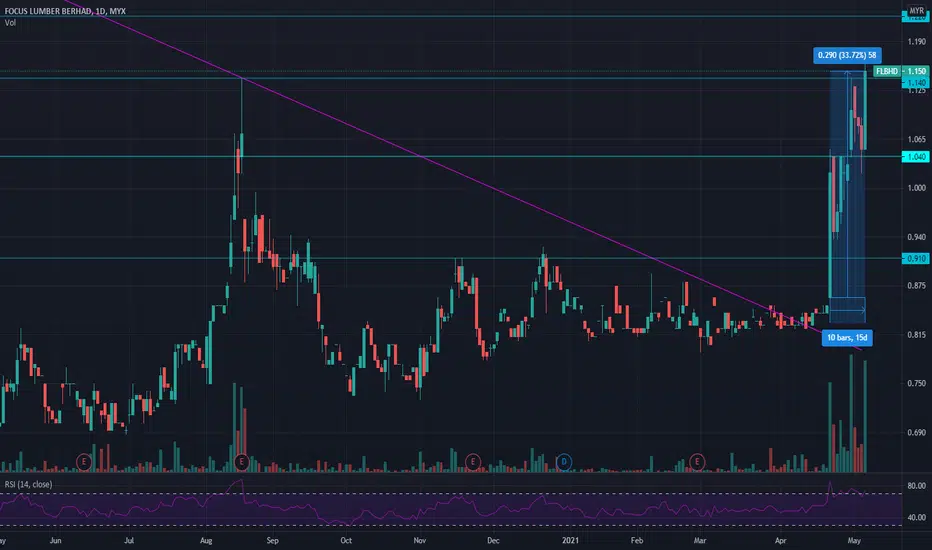The image size is (932, 550).
Task: Select the 0.290 (33.72%) 58 measurement label
Action: point(847,55)
